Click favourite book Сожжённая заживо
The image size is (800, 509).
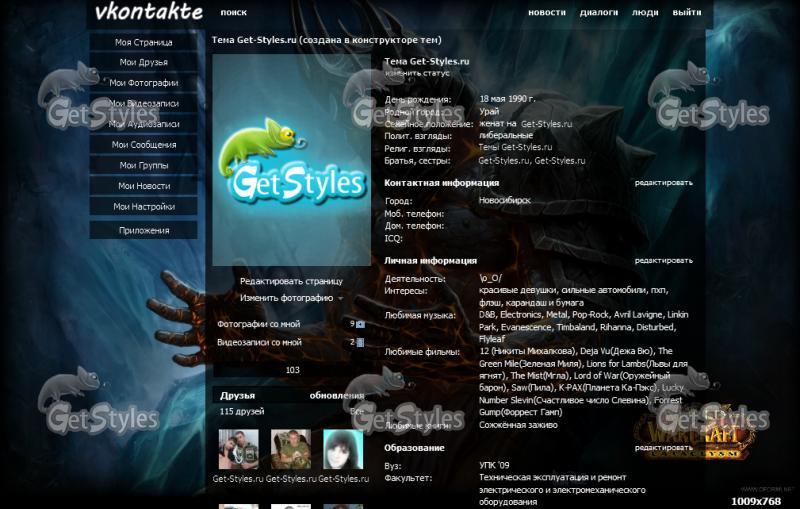tap(518, 425)
